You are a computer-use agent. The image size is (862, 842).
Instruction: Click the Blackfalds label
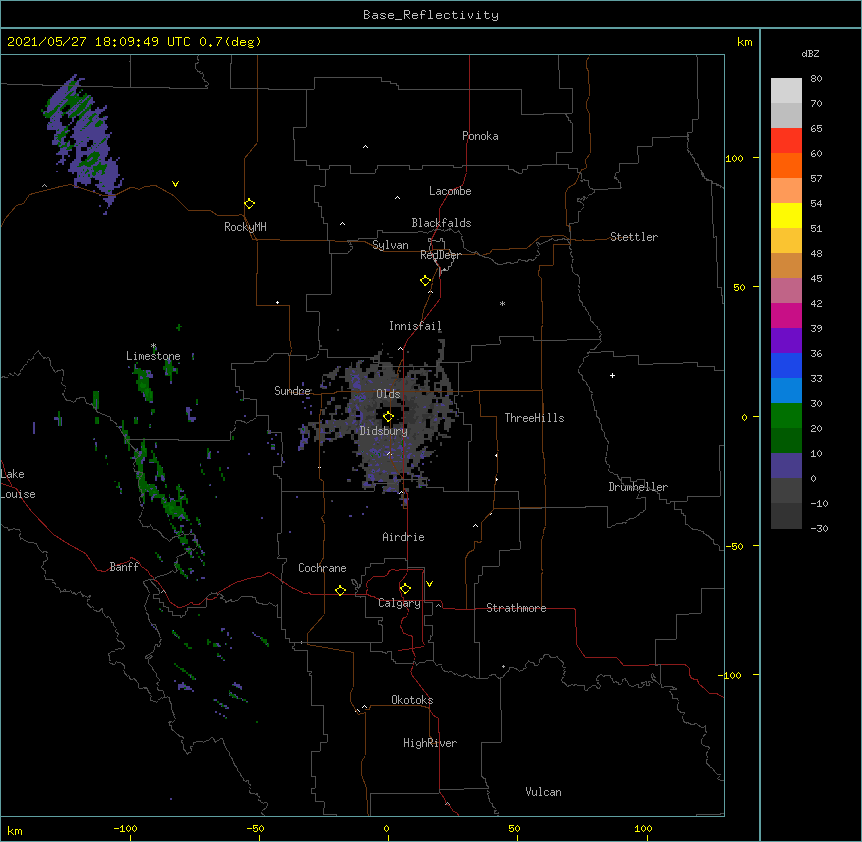tap(441, 223)
